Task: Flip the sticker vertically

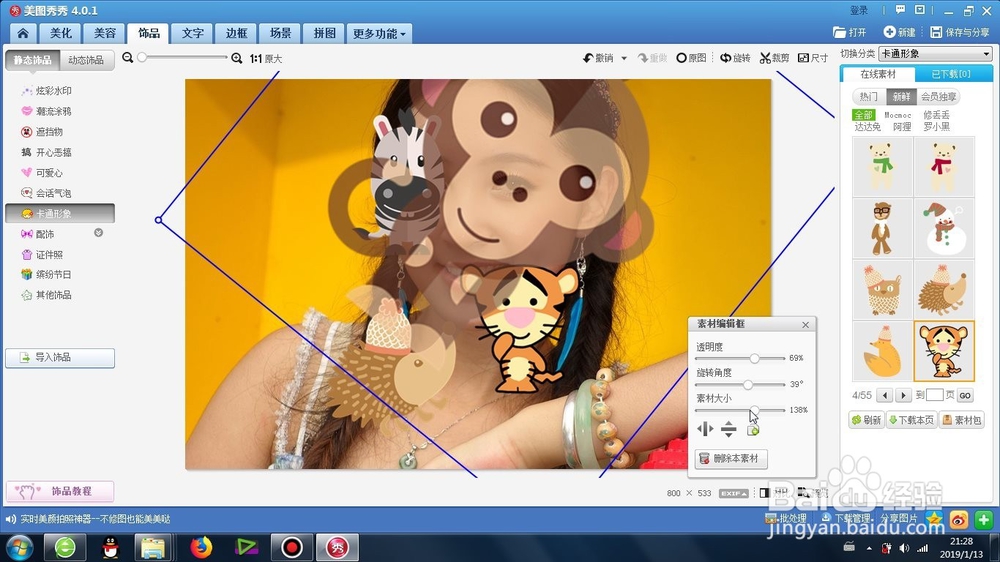Action: pyautogui.click(x=728, y=429)
